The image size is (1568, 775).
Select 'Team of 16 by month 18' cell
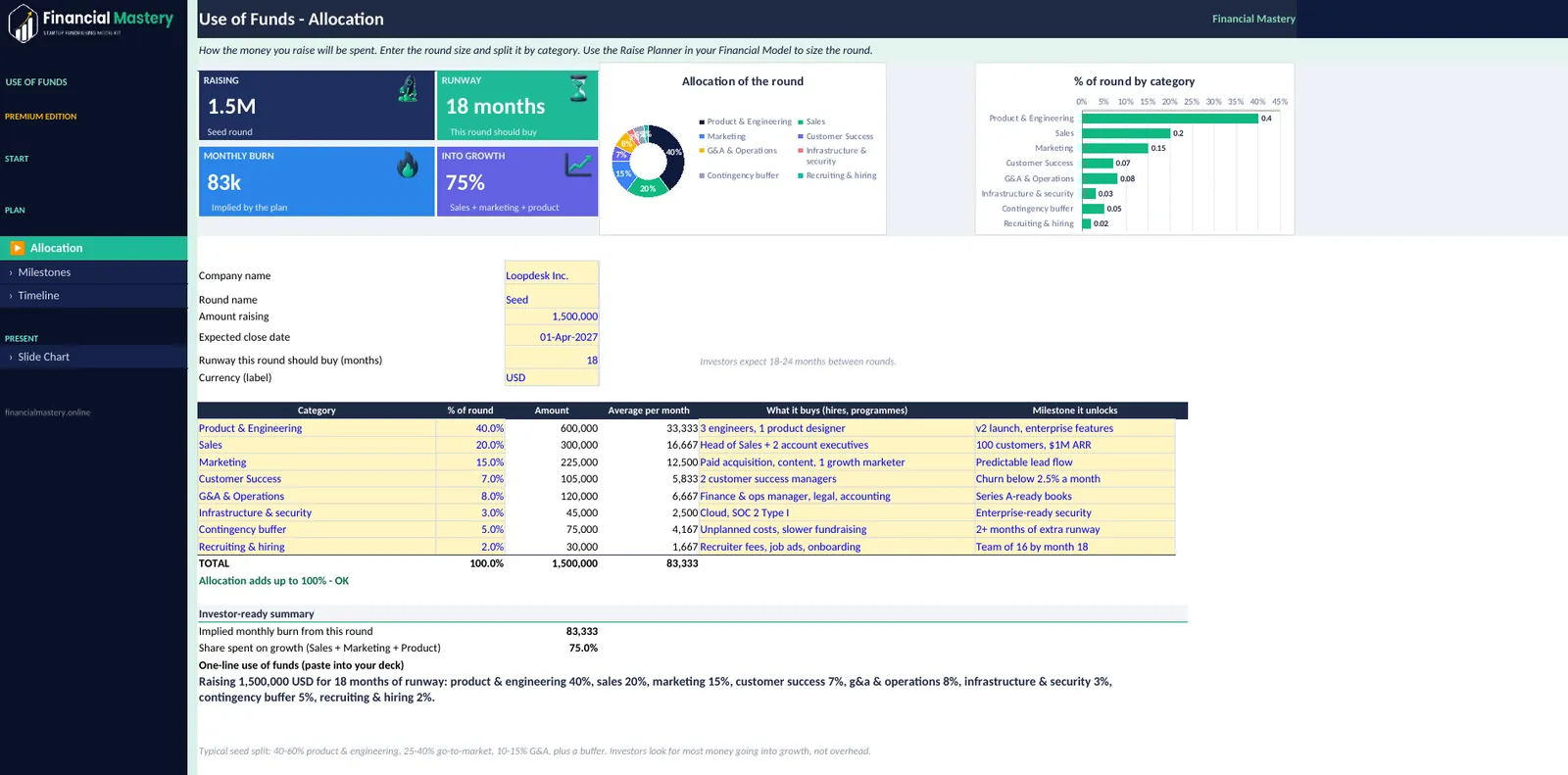(1075, 547)
